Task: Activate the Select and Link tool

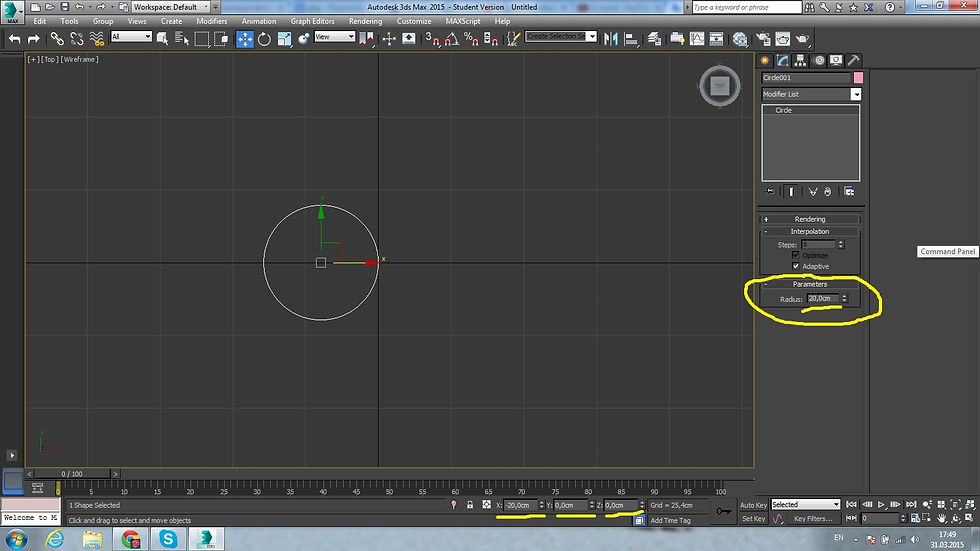Action: [x=57, y=39]
